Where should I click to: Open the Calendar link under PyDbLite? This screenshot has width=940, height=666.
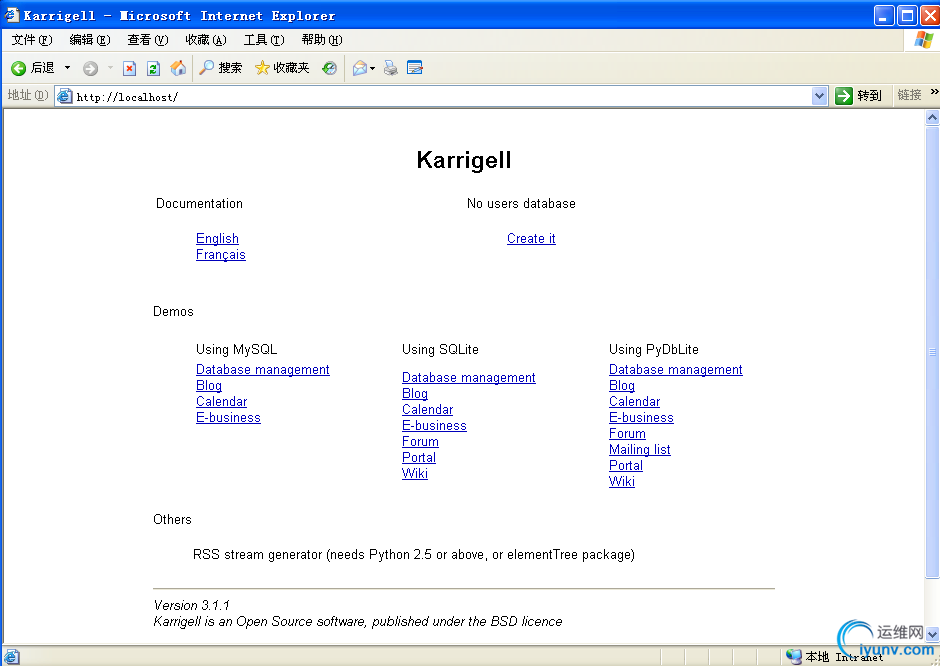point(634,402)
